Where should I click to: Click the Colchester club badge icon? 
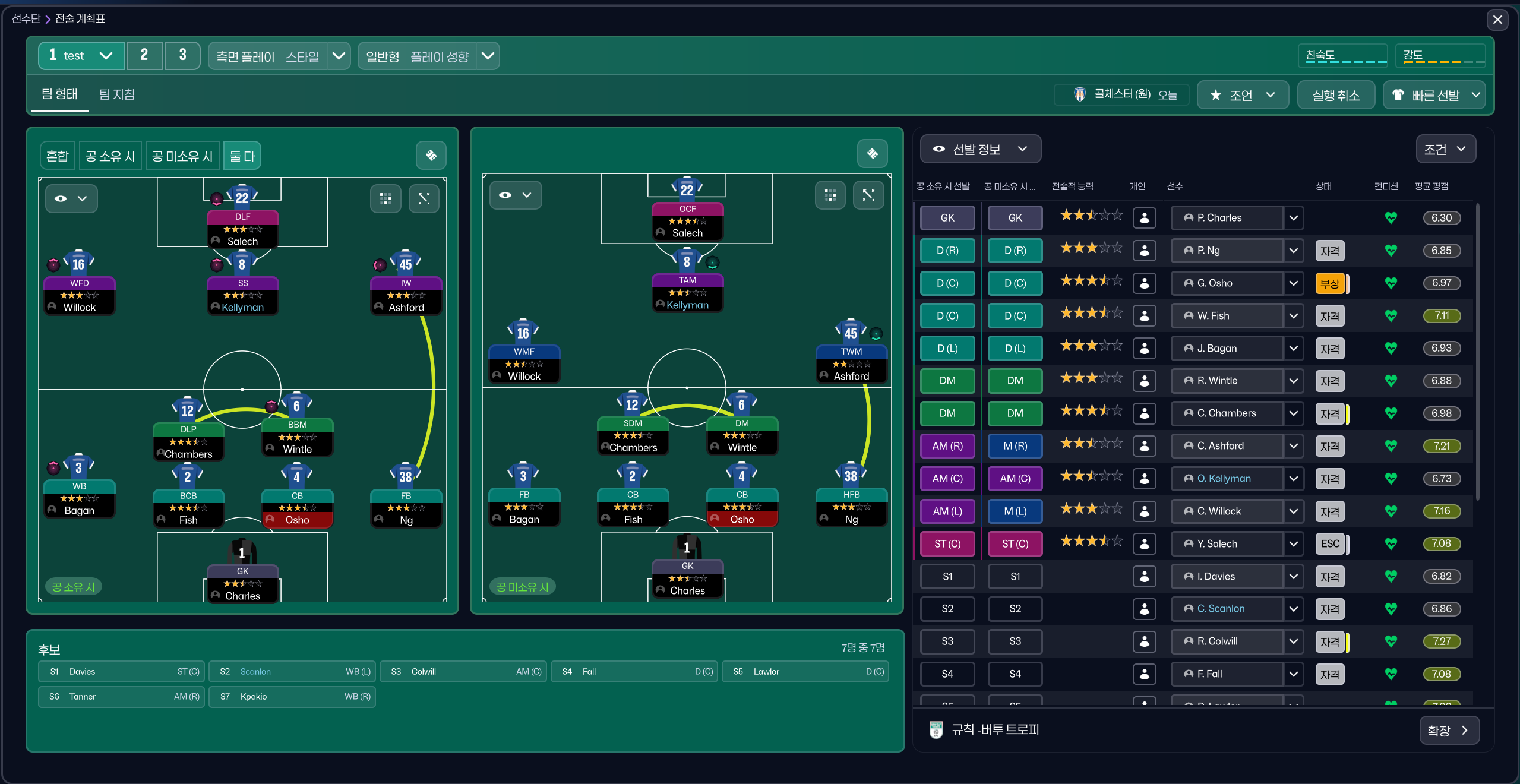[1080, 94]
